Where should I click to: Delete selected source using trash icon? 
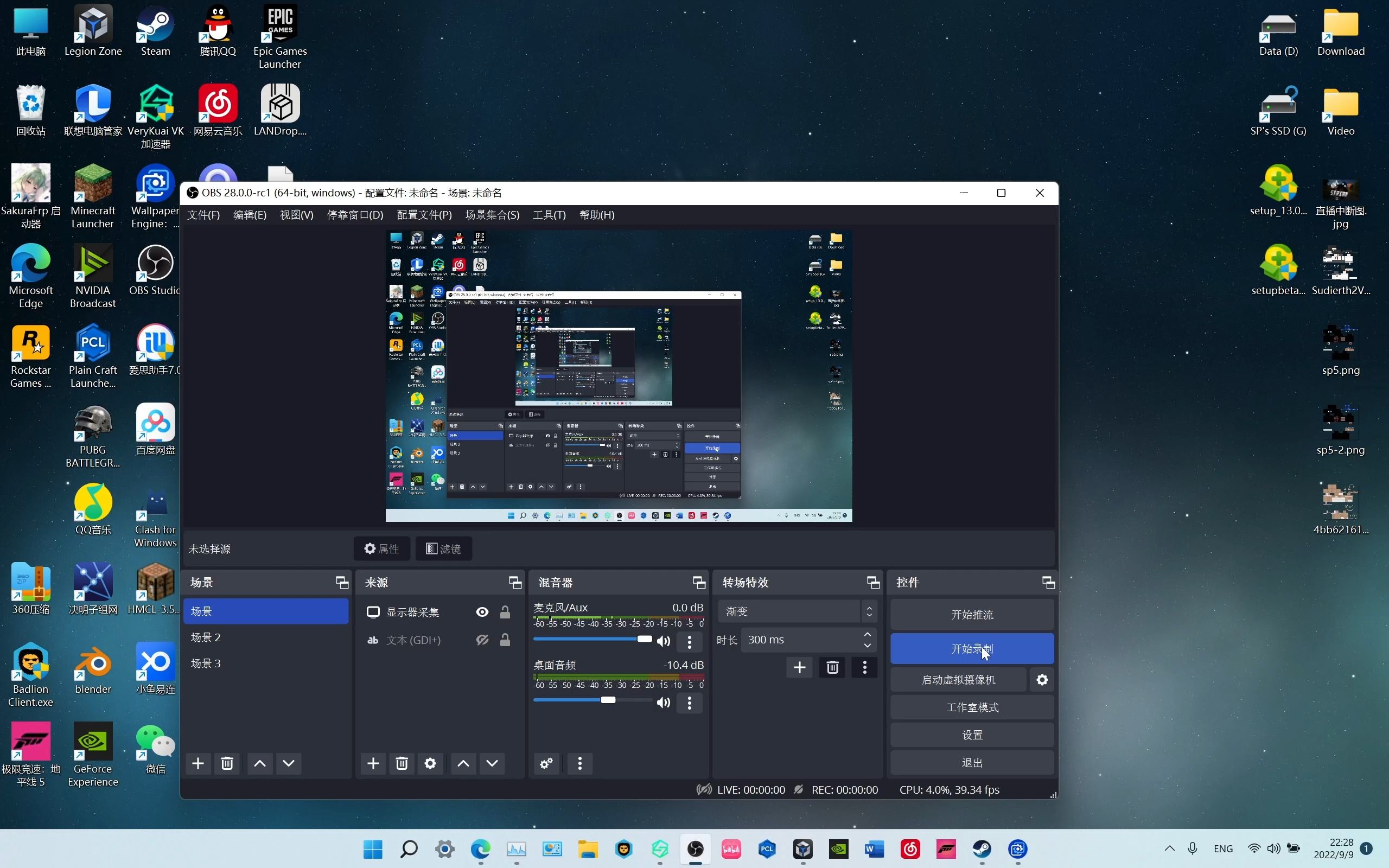402,763
